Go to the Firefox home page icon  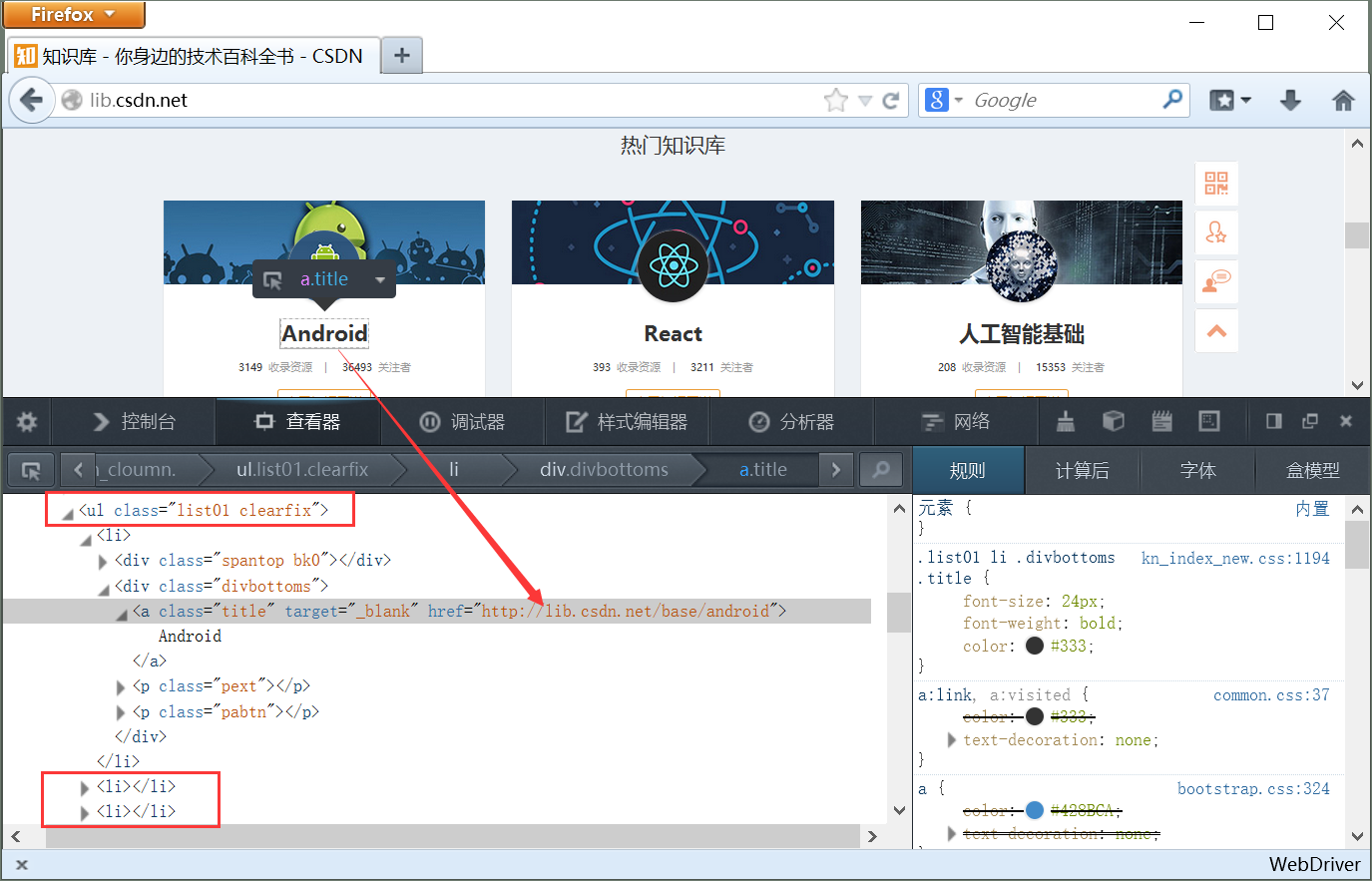pyautogui.click(x=1343, y=100)
